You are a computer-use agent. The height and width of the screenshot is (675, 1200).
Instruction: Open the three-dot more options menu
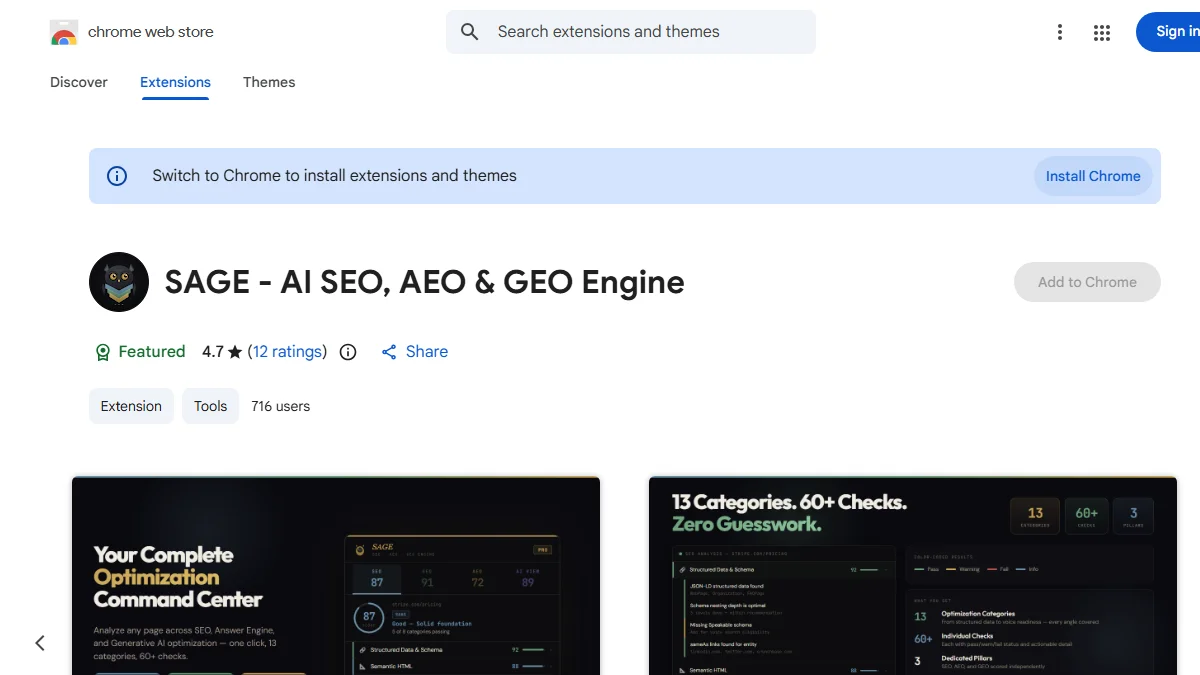click(x=1060, y=32)
